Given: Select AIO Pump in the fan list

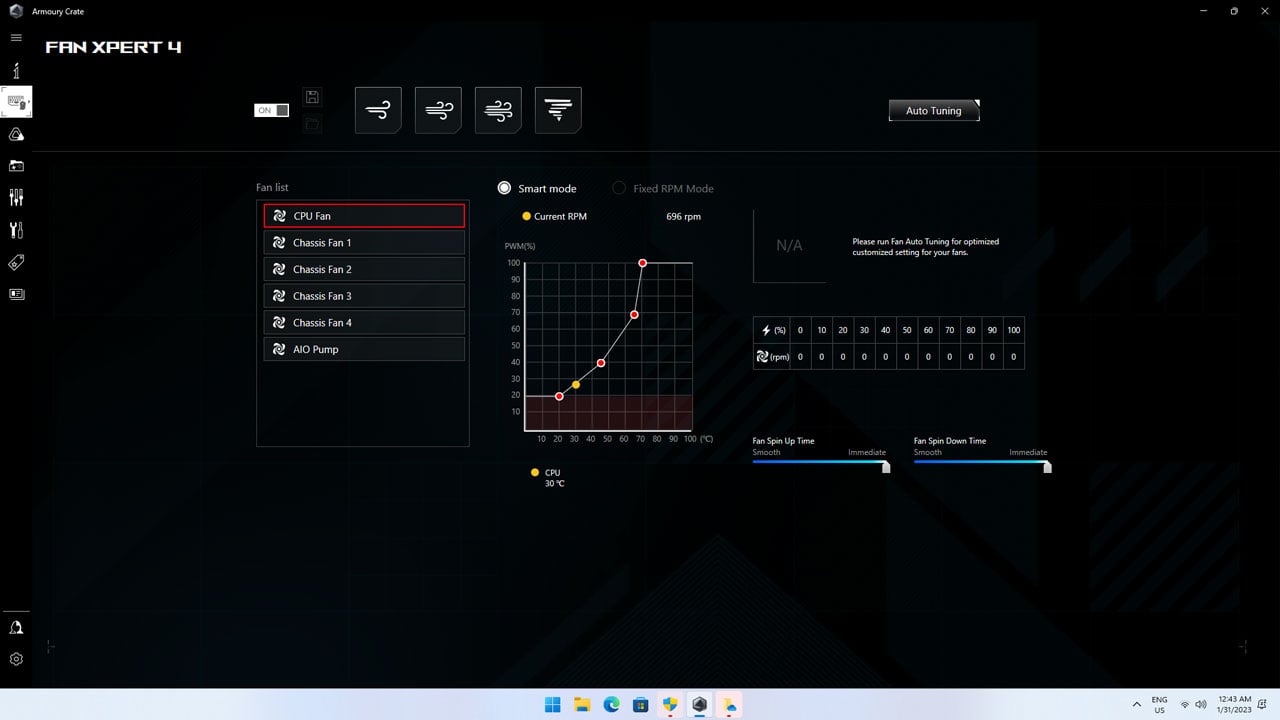Looking at the screenshot, I should (x=364, y=349).
